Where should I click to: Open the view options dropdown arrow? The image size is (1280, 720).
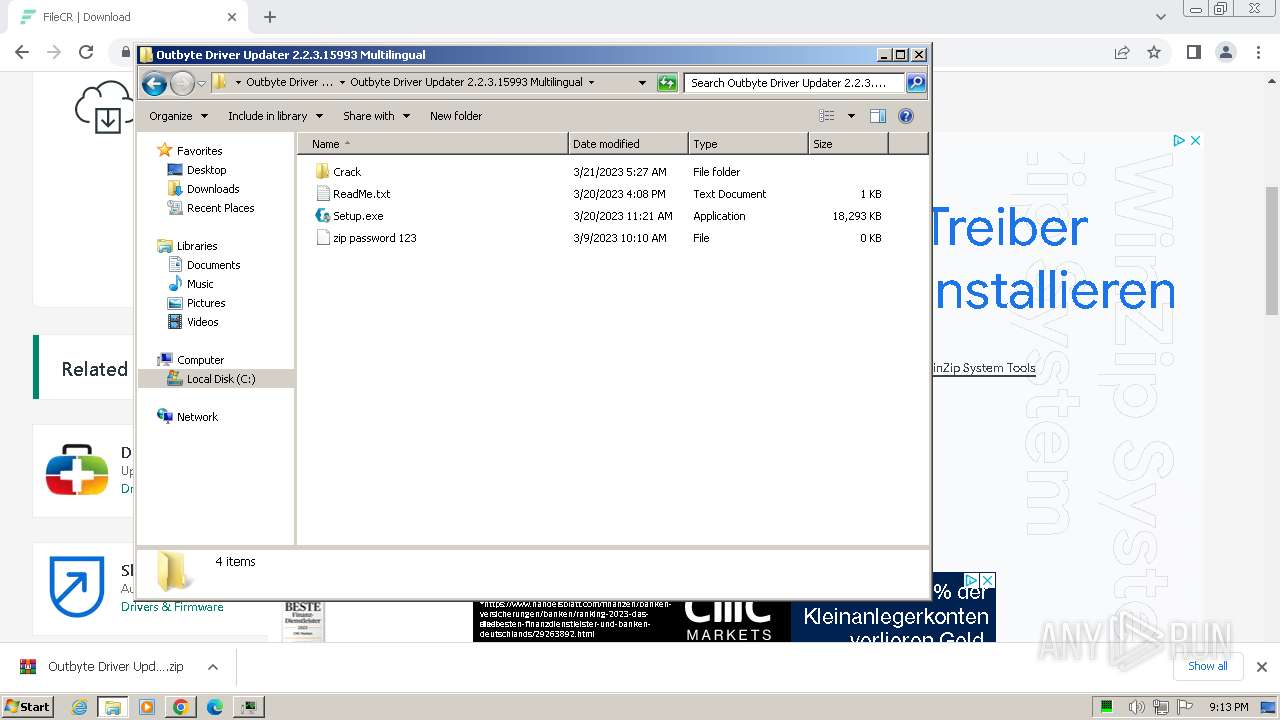click(851, 116)
